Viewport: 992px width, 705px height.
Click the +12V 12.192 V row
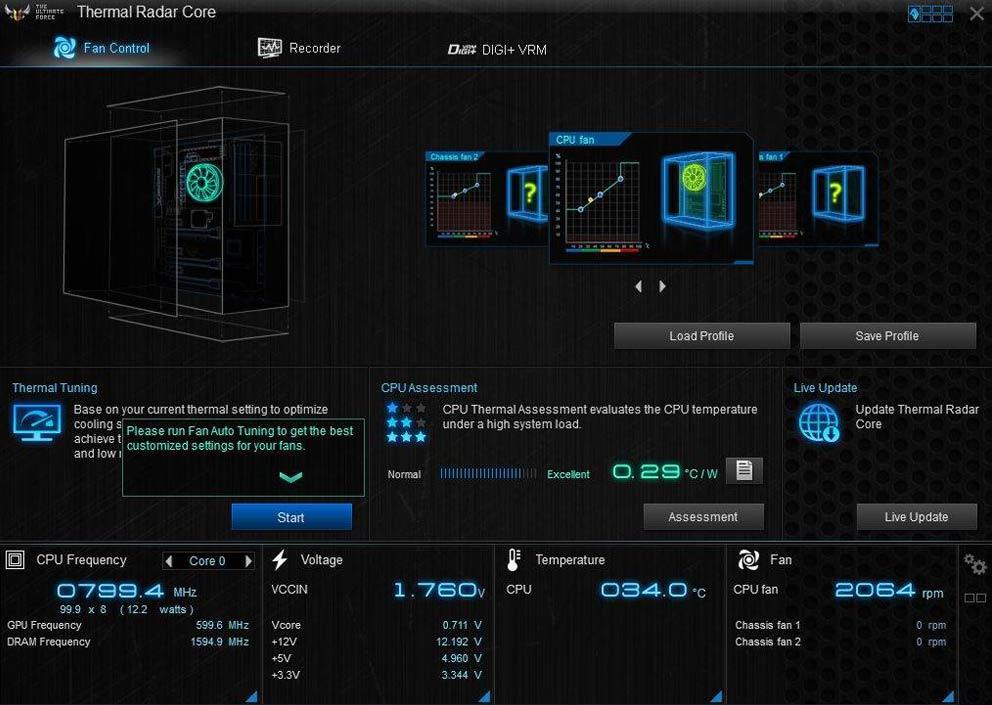point(377,642)
